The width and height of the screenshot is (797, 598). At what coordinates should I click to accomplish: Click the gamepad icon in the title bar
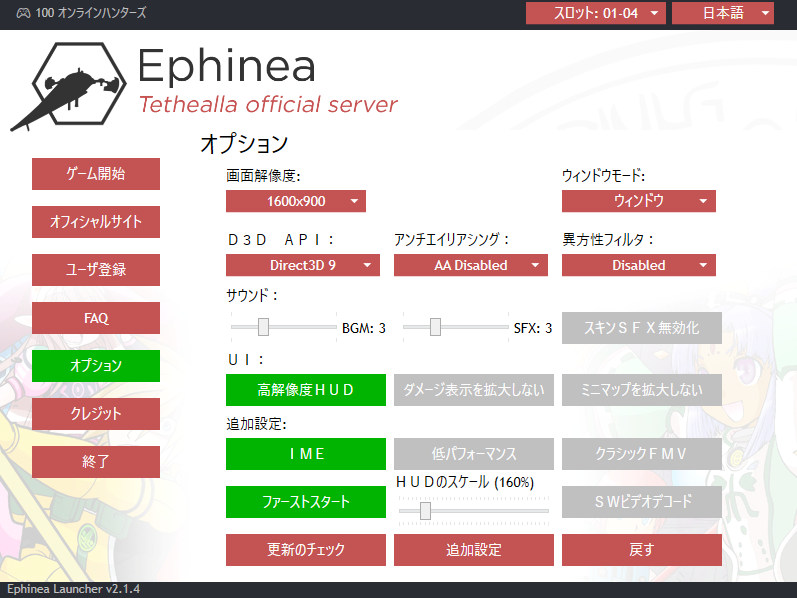click(23, 13)
